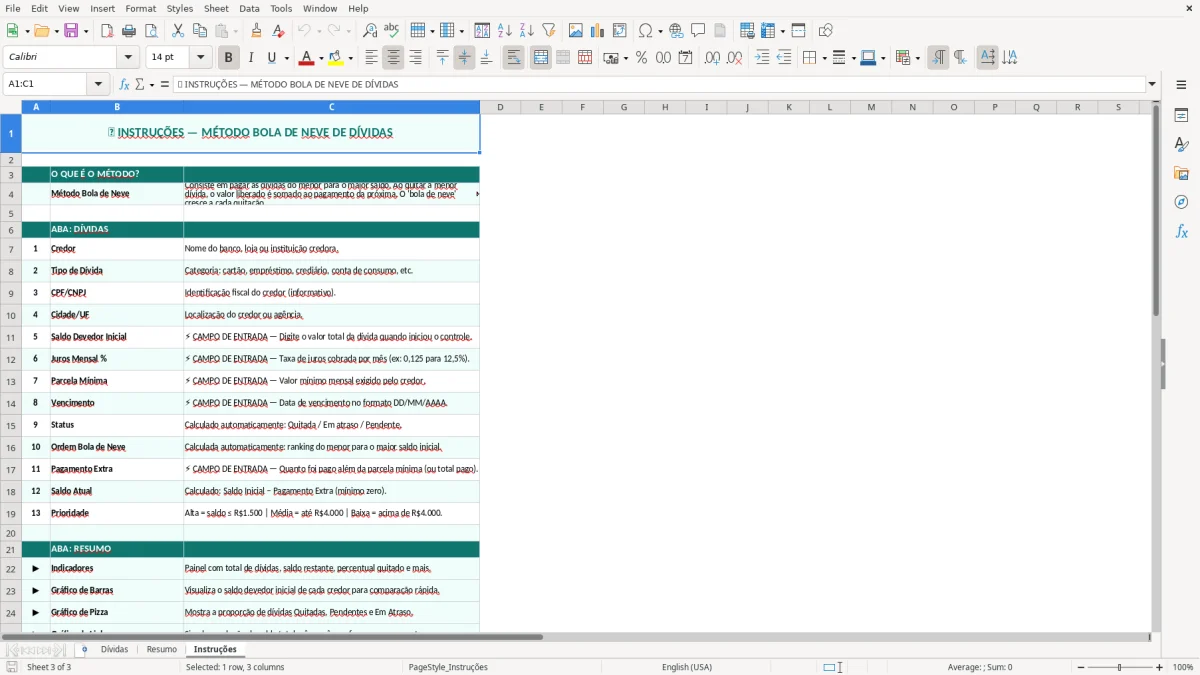This screenshot has height=675, width=1200.
Task: Click the Undo arrow icon
Action: (304, 31)
